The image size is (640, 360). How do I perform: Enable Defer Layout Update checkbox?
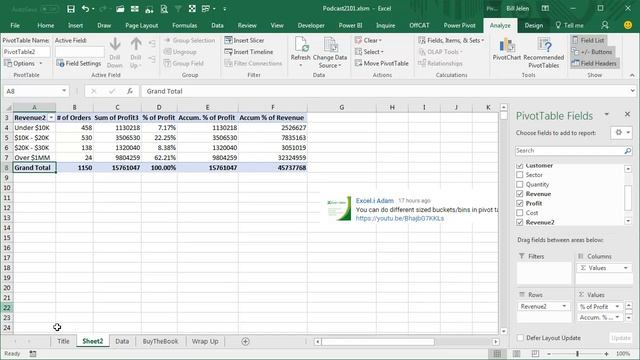point(520,338)
